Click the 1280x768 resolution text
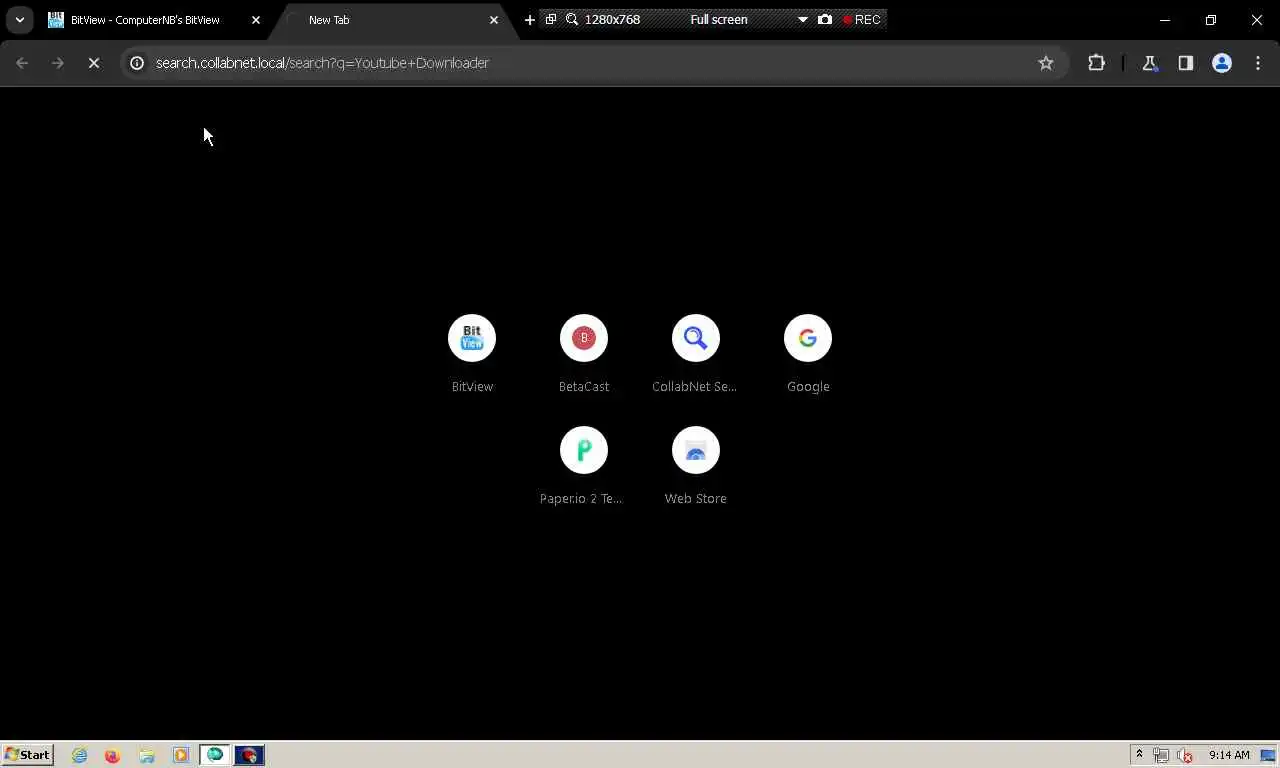The image size is (1280, 768). tap(612, 19)
